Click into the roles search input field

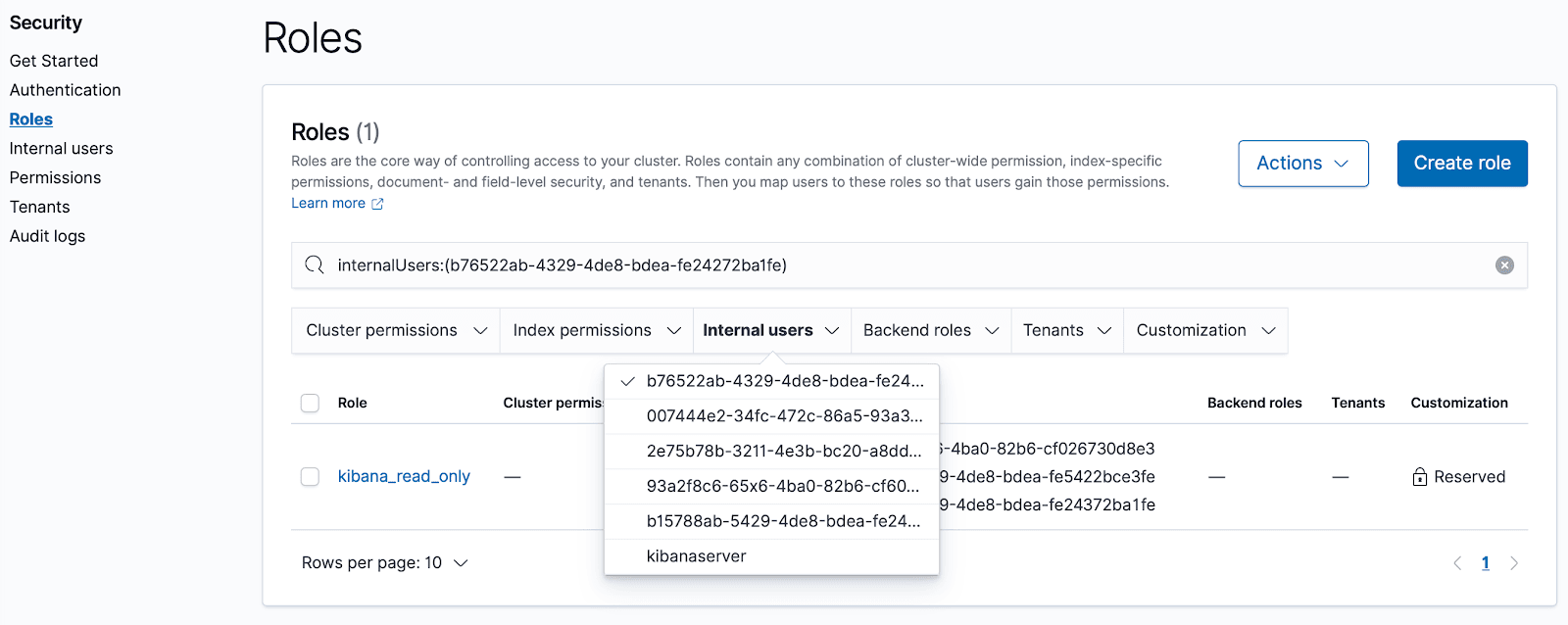pyautogui.click(x=882, y=265)
